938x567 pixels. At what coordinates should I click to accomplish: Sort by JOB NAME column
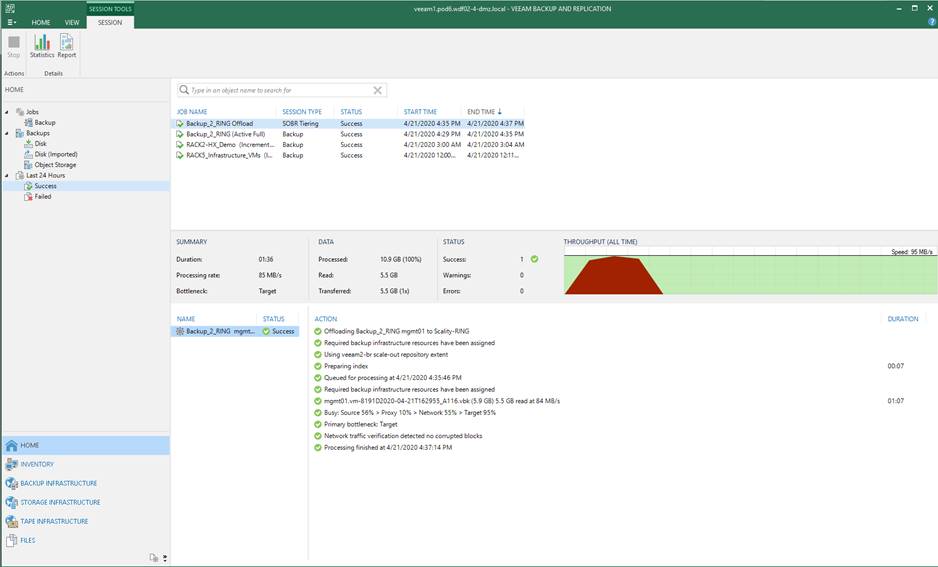point(192,112)
